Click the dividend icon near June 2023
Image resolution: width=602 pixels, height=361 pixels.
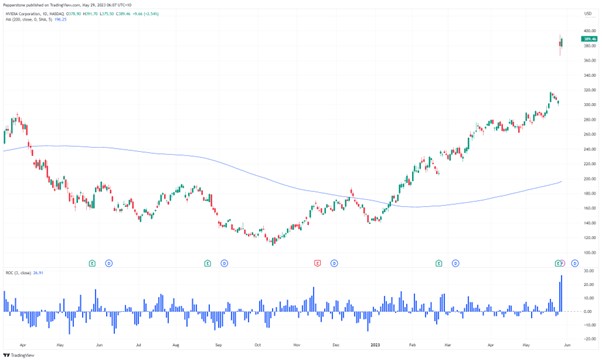pos(574,263)
